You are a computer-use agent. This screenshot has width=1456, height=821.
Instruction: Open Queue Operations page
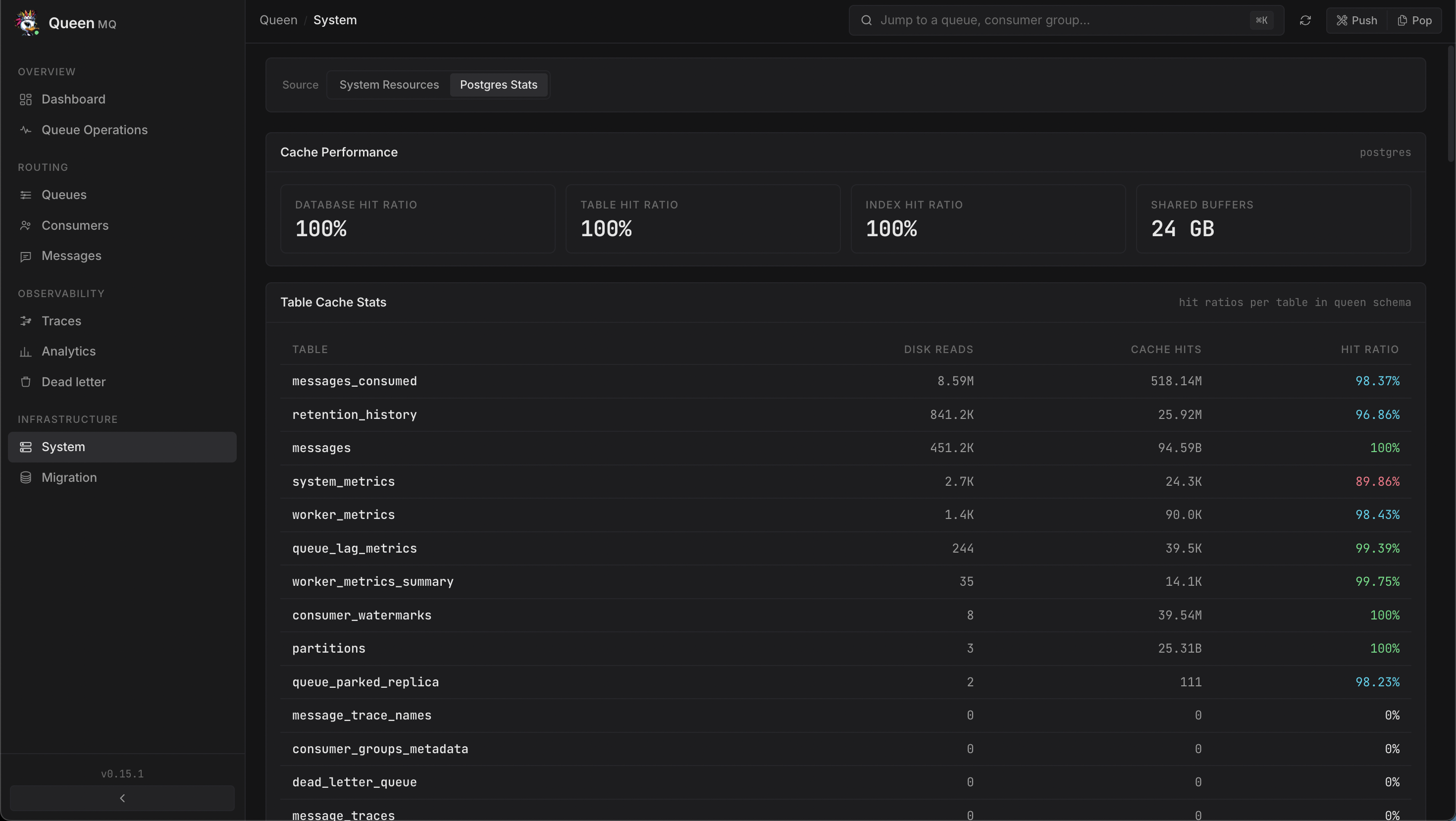(122, 130)
